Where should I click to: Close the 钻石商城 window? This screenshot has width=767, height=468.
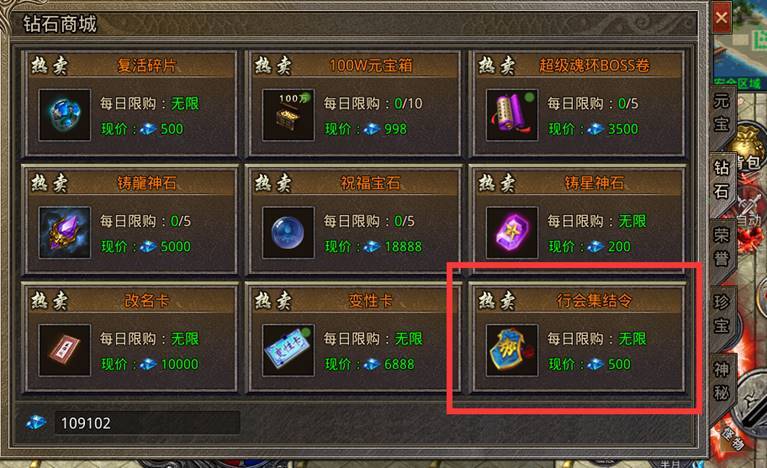(722, 18)
